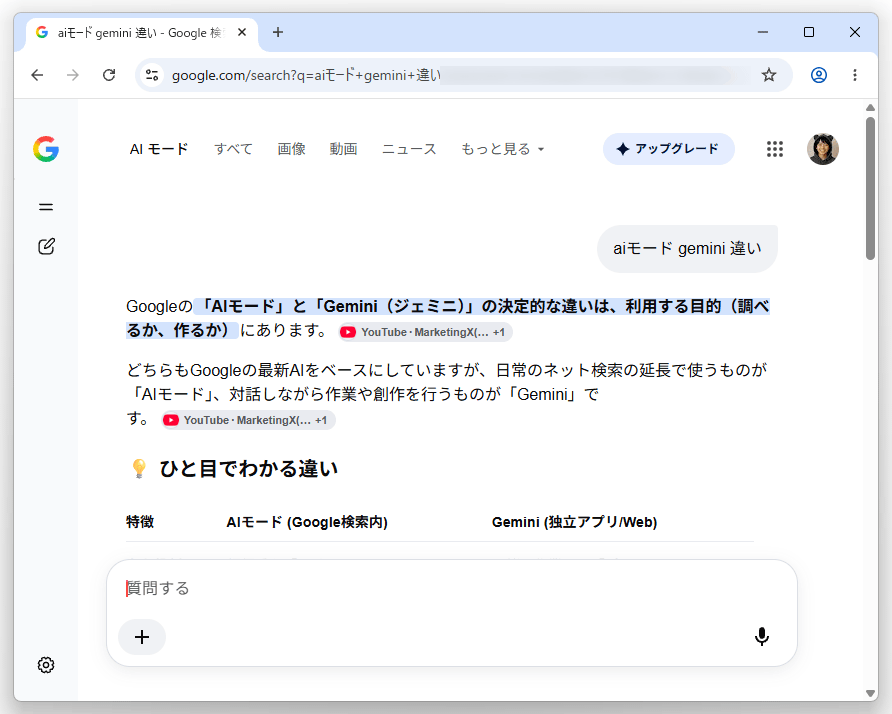Open settings with the gear icon
Viewport: 892px width, 714px height.
[x=46, y=665]
